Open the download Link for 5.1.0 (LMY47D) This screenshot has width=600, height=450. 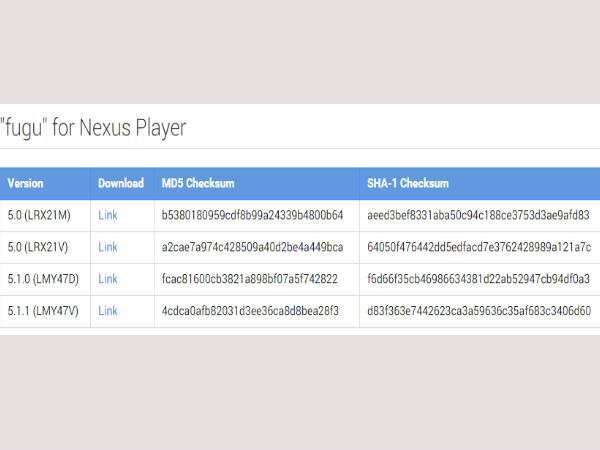108,279
